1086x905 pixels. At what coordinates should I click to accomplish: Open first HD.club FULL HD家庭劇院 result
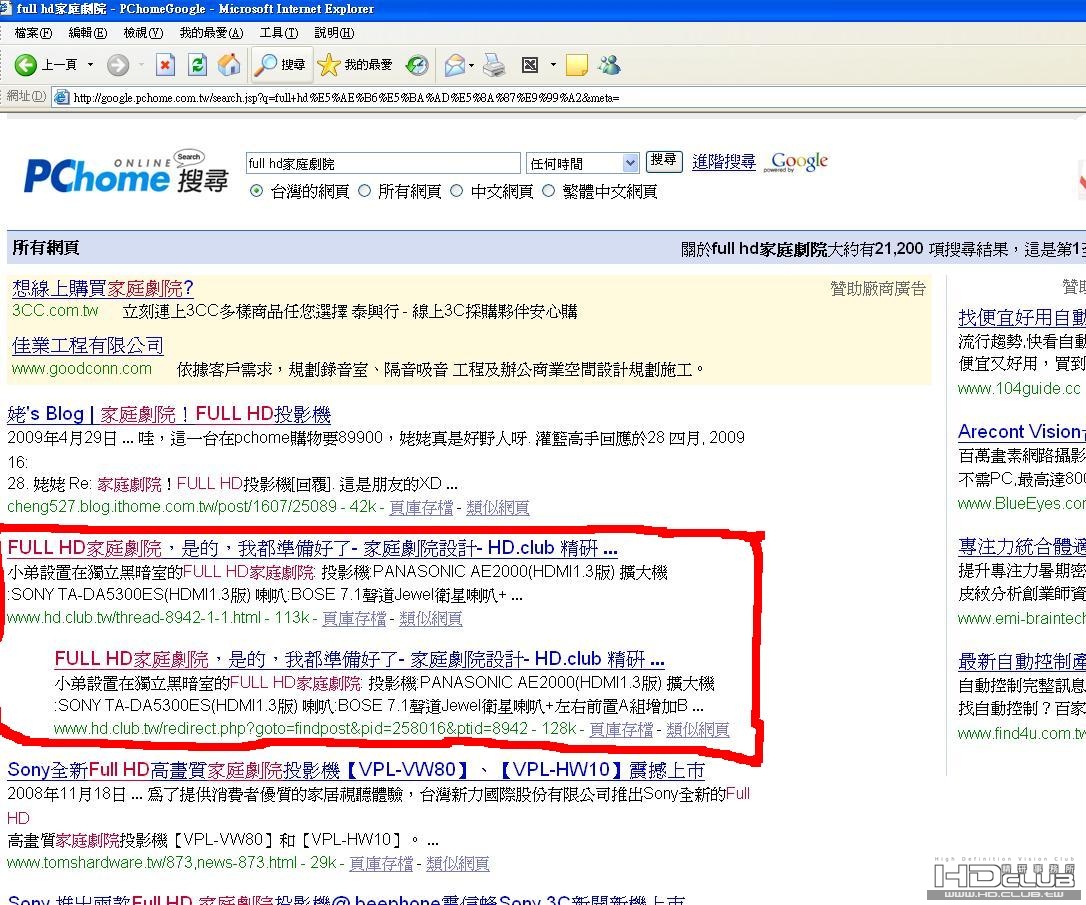312,548
